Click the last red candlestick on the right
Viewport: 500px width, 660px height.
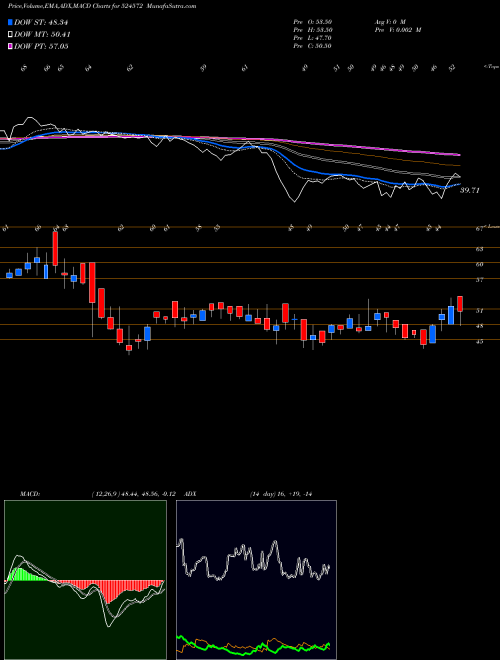click(x=460, y=304)
